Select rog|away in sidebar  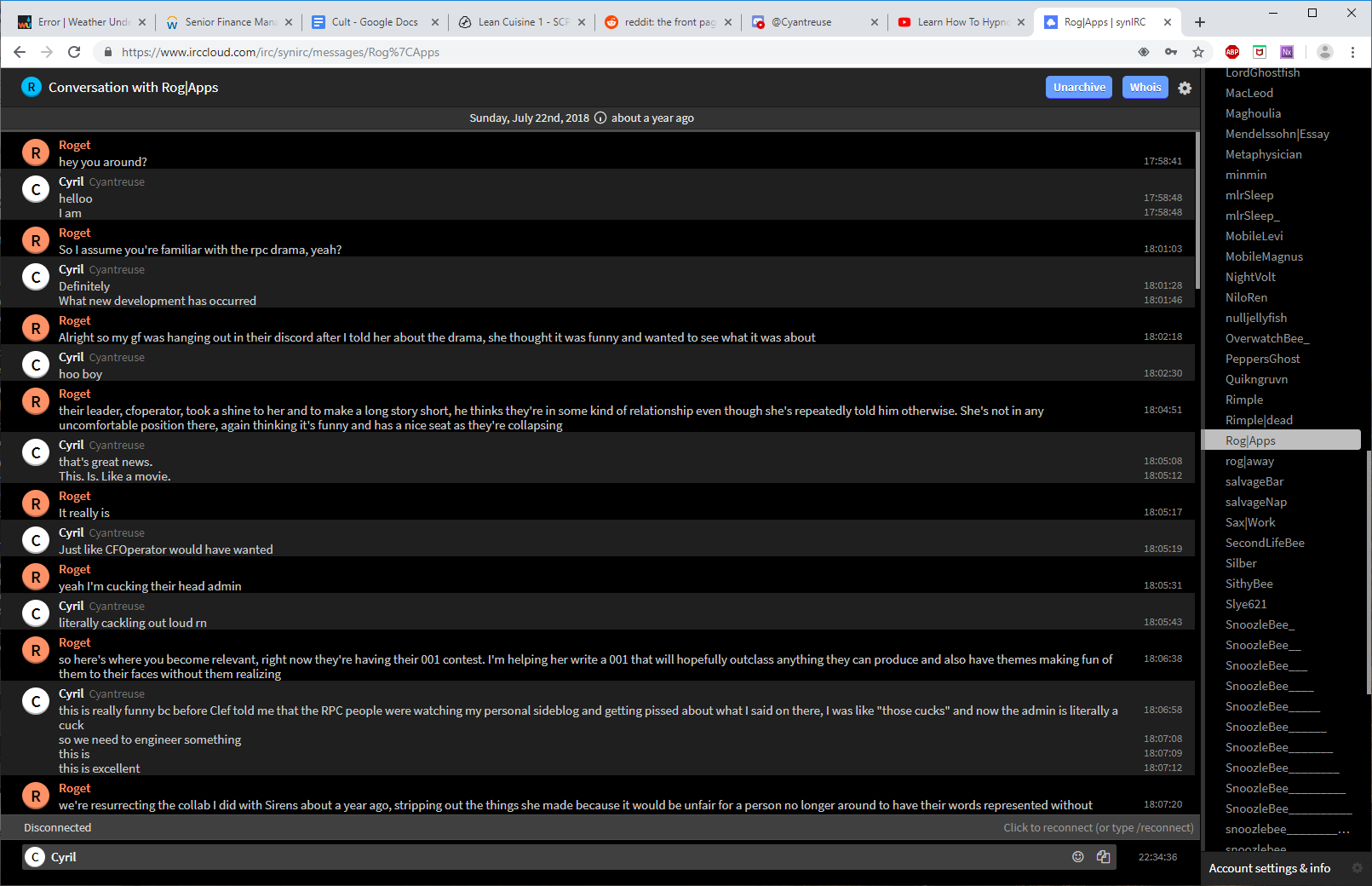[1249, 461]
